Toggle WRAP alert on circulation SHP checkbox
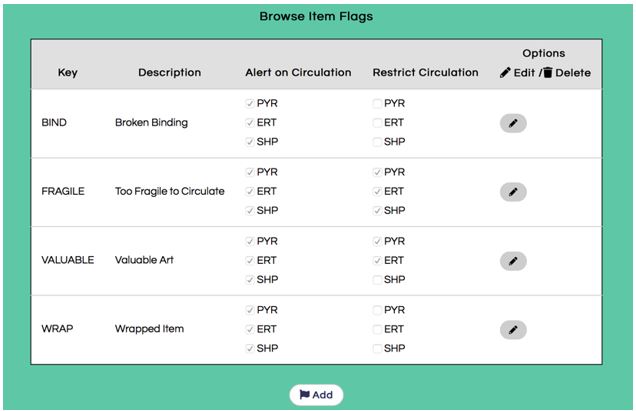Image resolution: width=636 pixels, height=411 pixels. (250, 349)
